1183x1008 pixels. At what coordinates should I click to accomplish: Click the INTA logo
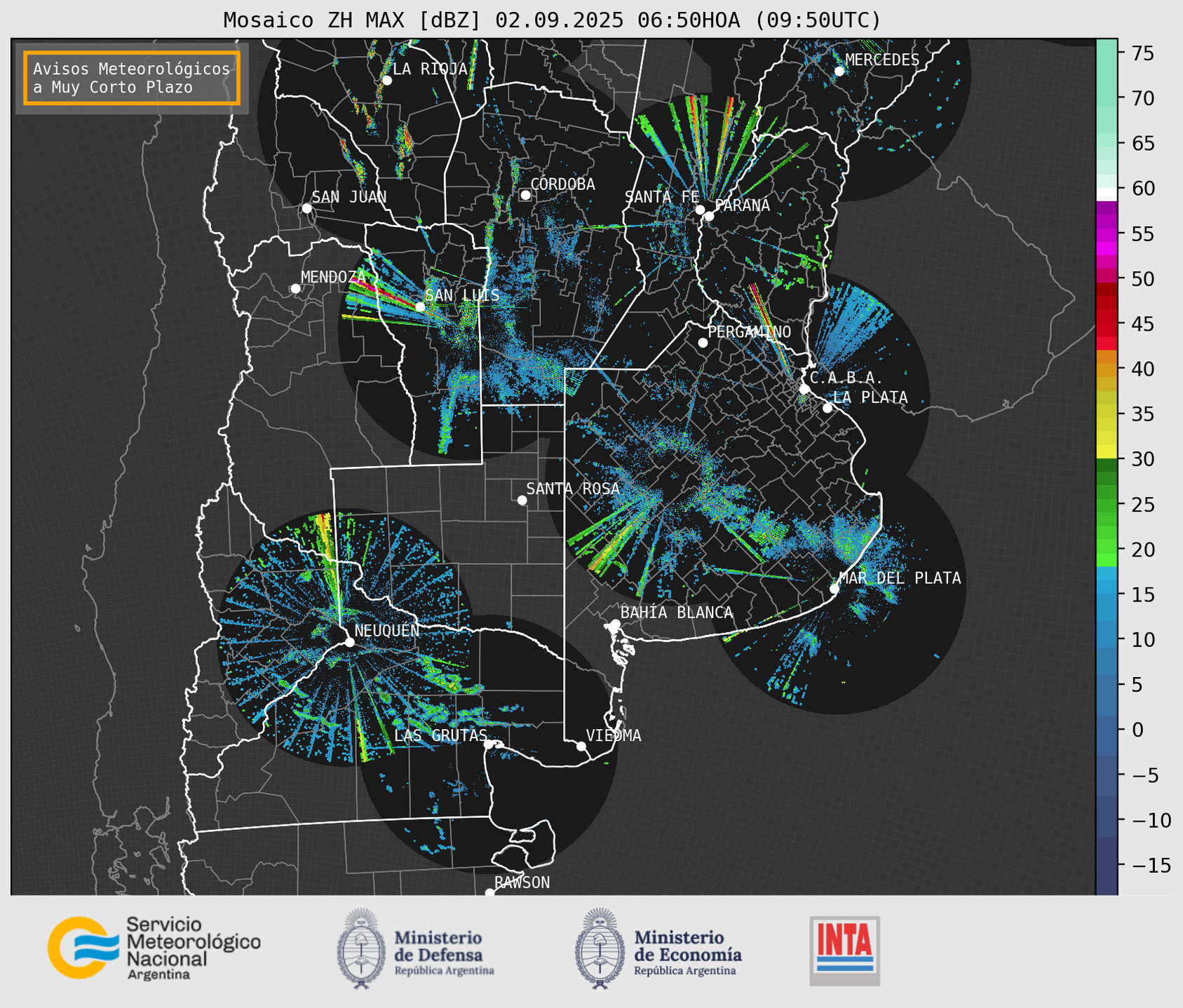(x=844, y=951)
